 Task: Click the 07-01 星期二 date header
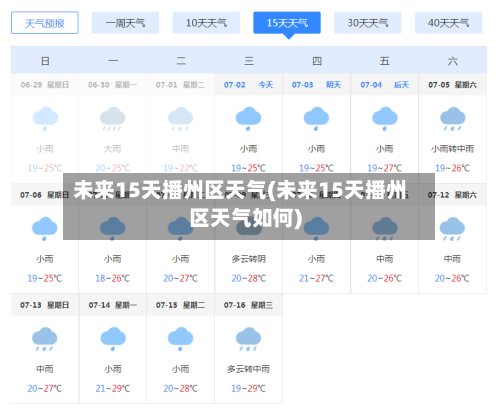(180, 85)
